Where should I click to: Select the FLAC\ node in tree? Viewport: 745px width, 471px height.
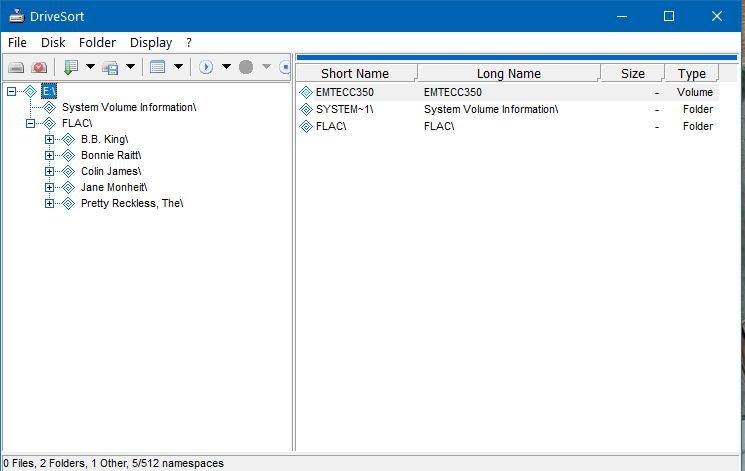tap(77, 124)
